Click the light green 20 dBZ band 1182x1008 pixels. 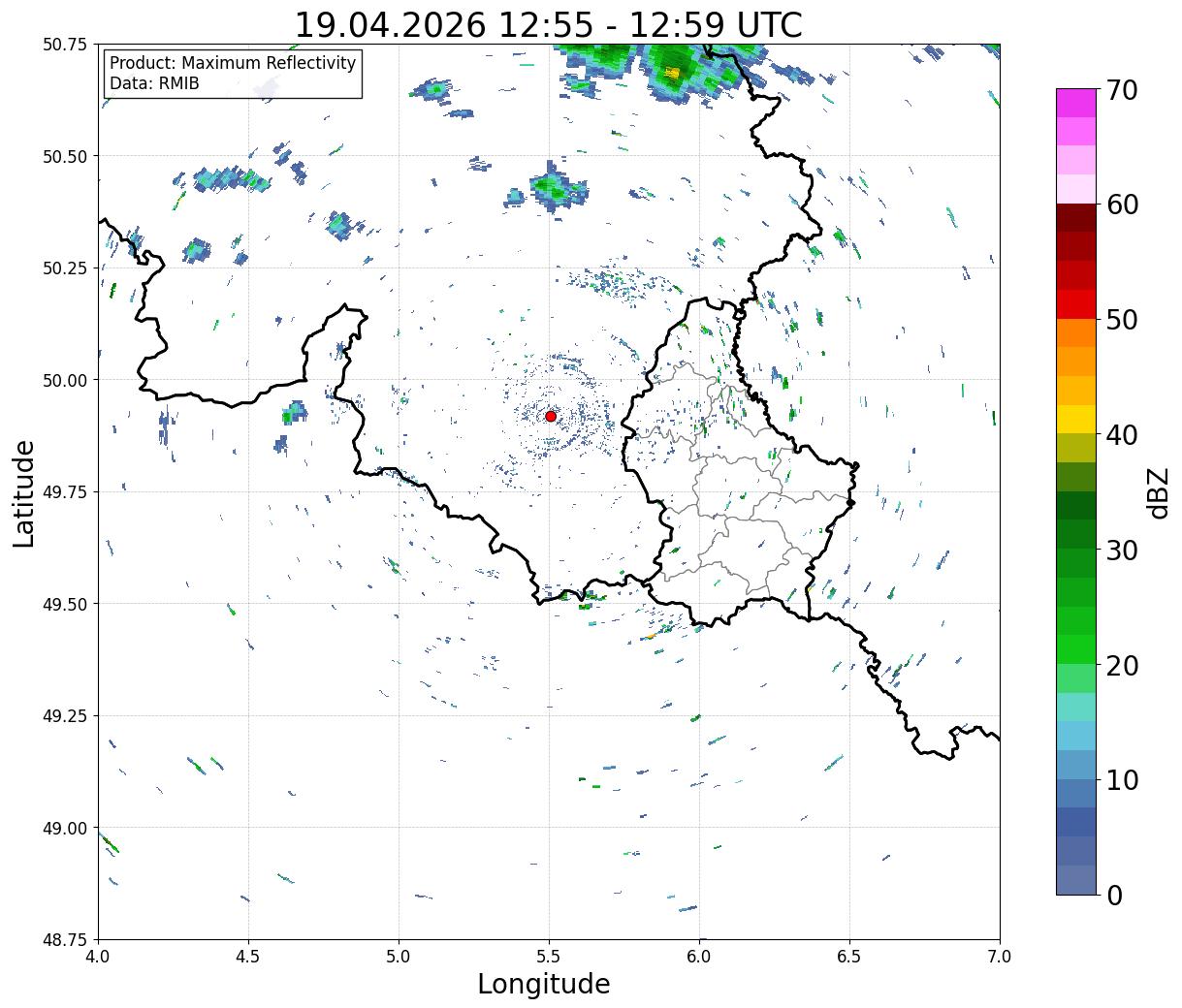coord(1076,677)
